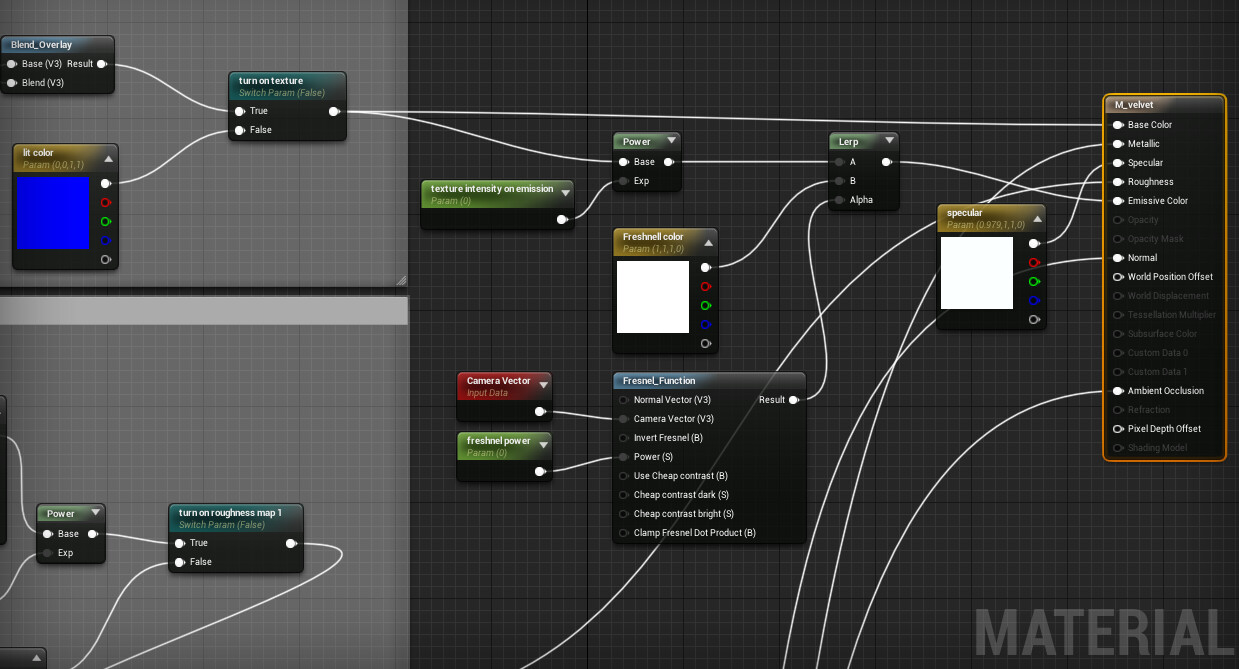
Task: Collapse the lit color node preview
Action: click(x=108, y=158)
